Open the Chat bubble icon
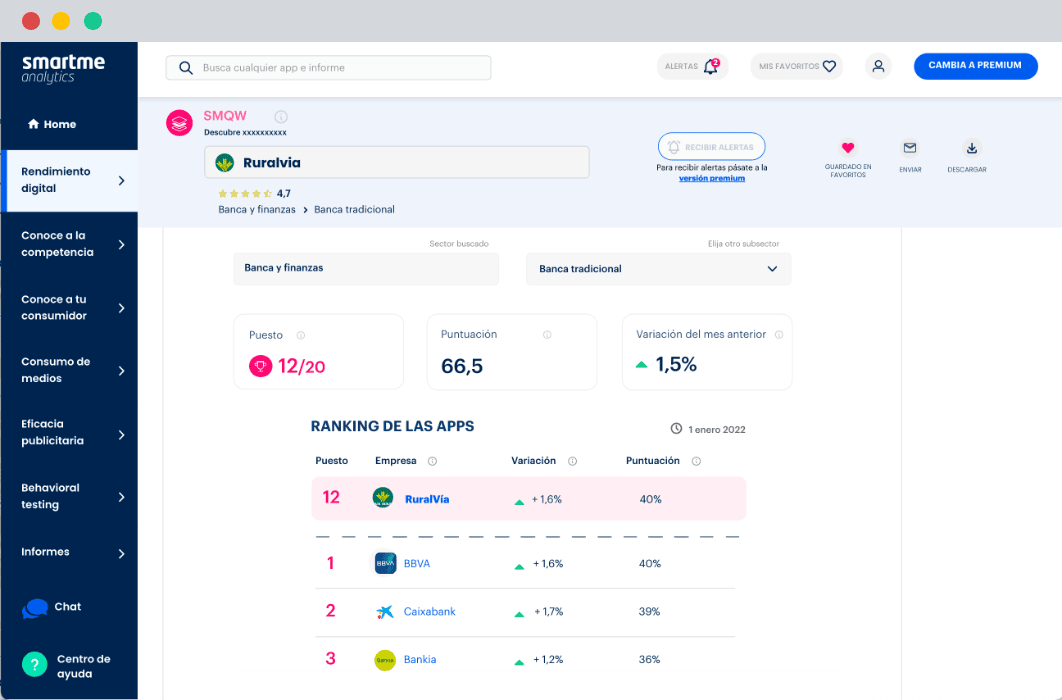1062x700 pixels. [36, 608]
